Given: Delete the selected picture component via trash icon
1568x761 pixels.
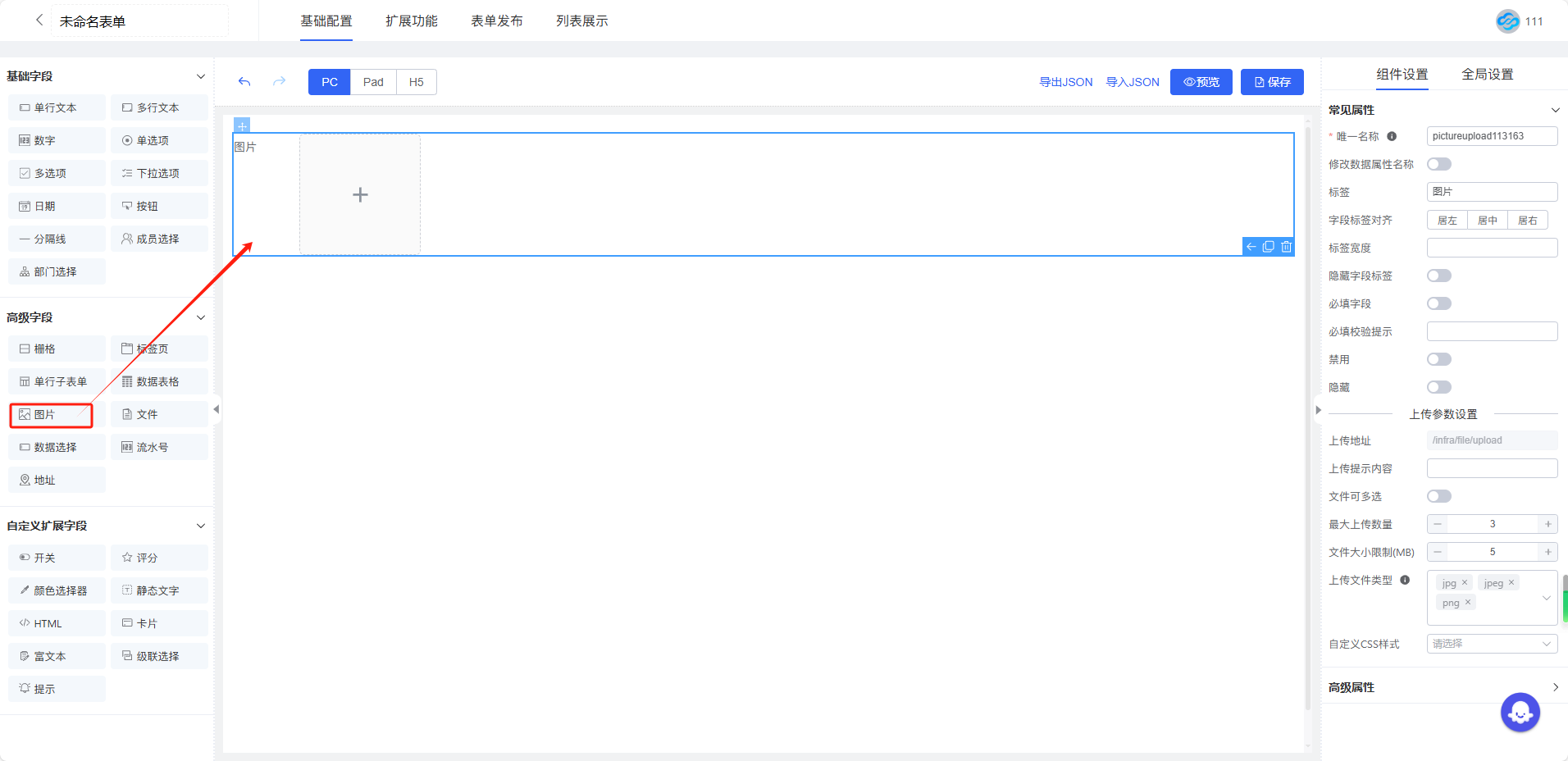Looking at the screenshot, I should pyautogui.click(x=1286, y=247).
